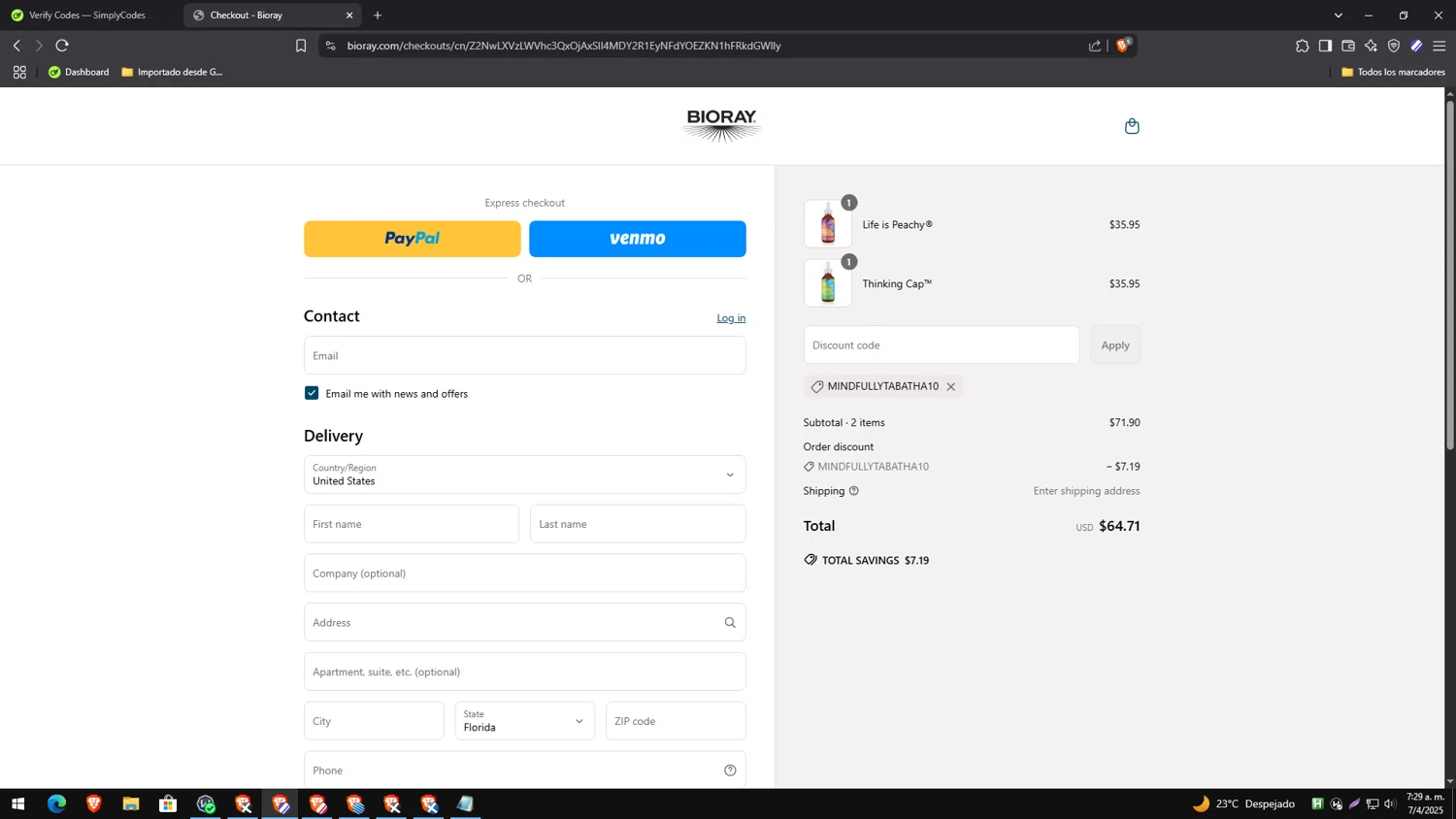This screenshot has height=819, width=1456.
Task: Open the apps grid bookmark icon
Action: (x=19, y=72)
